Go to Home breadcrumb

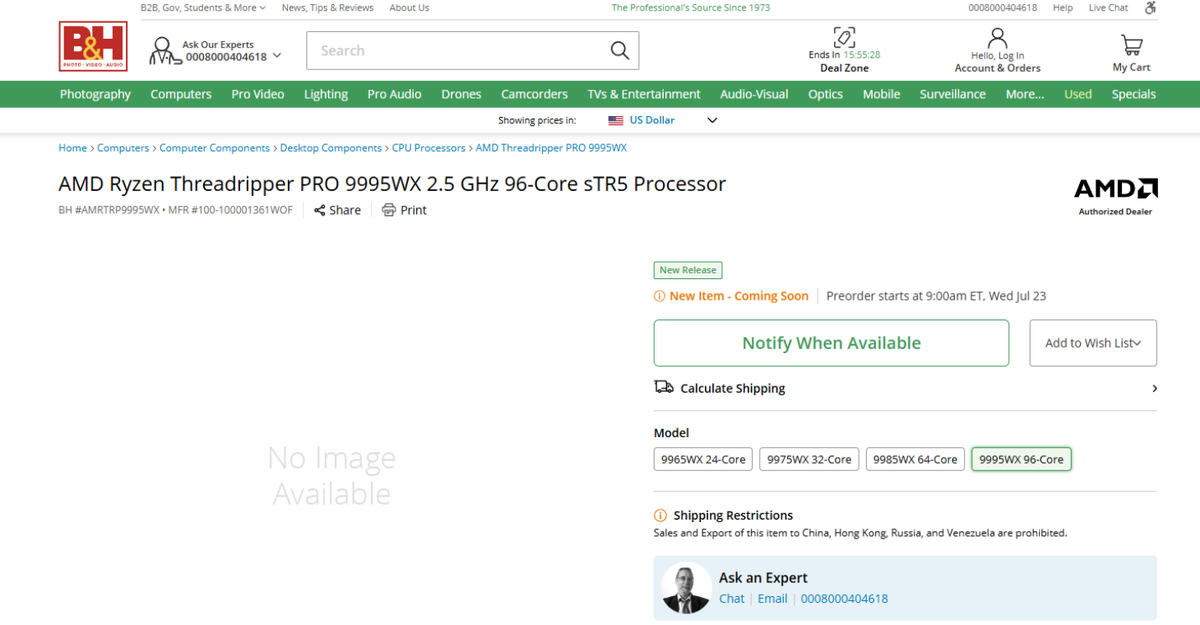tap(73, 148)
